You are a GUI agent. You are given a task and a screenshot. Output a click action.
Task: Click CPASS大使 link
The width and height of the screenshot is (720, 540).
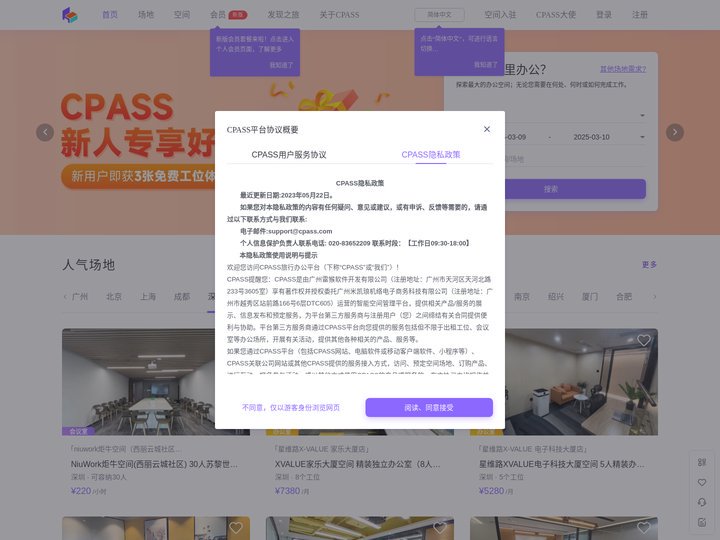(556, 15)
